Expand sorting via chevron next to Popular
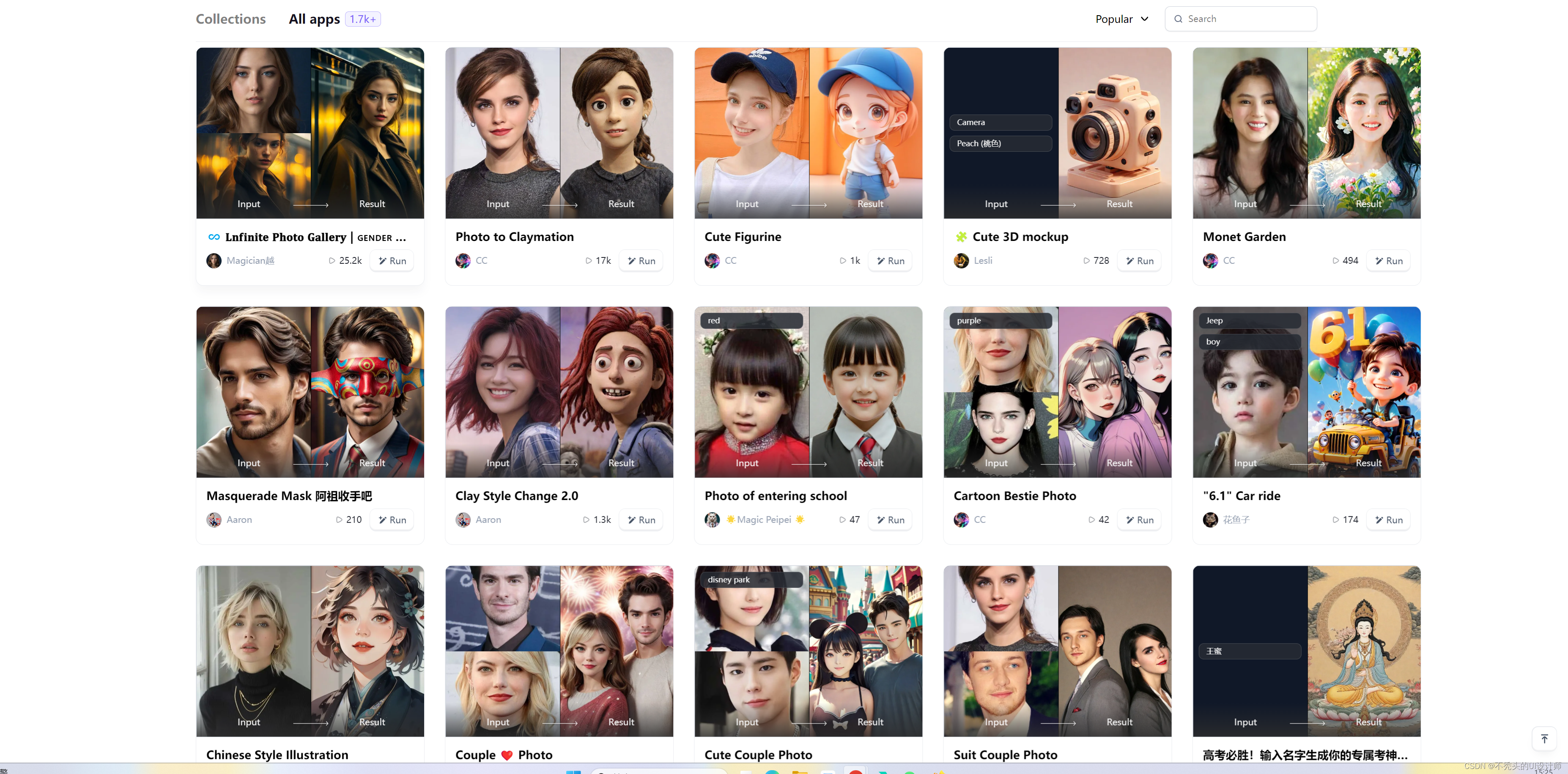Image resolution: width=1568 pixels, height=774 pixels. (x=1145, y=19)
